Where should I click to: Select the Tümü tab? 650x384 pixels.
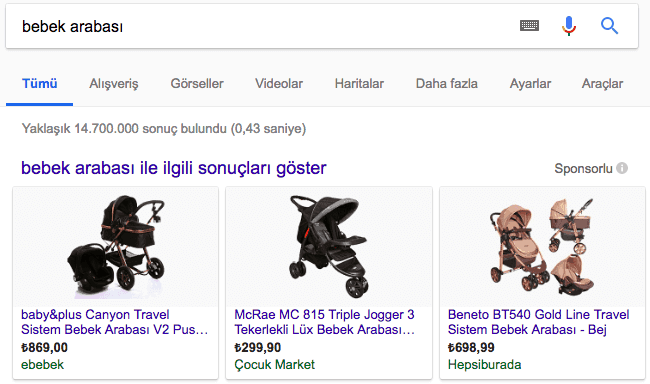coord(39,83)
